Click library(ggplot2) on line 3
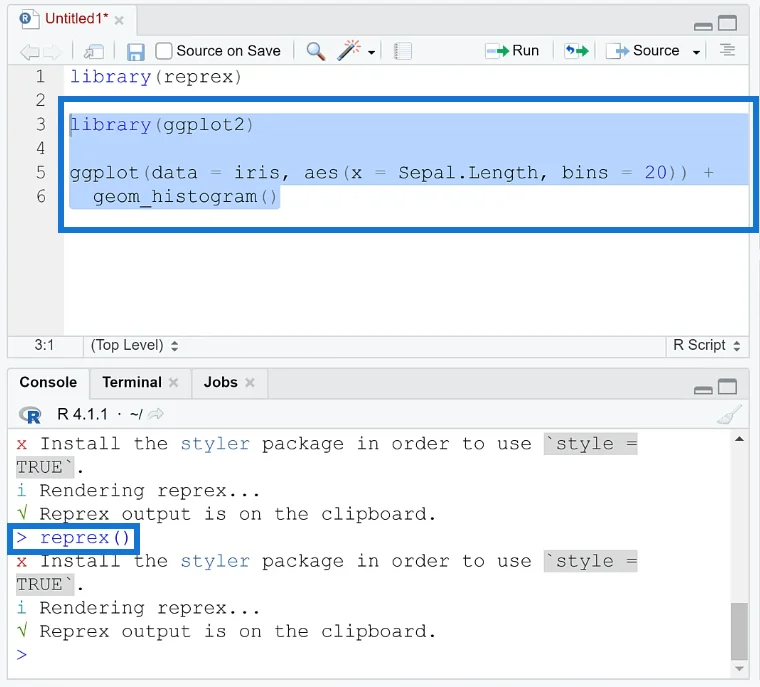Image resolution: width=760 pixels, height=687 pixels. 161,125
